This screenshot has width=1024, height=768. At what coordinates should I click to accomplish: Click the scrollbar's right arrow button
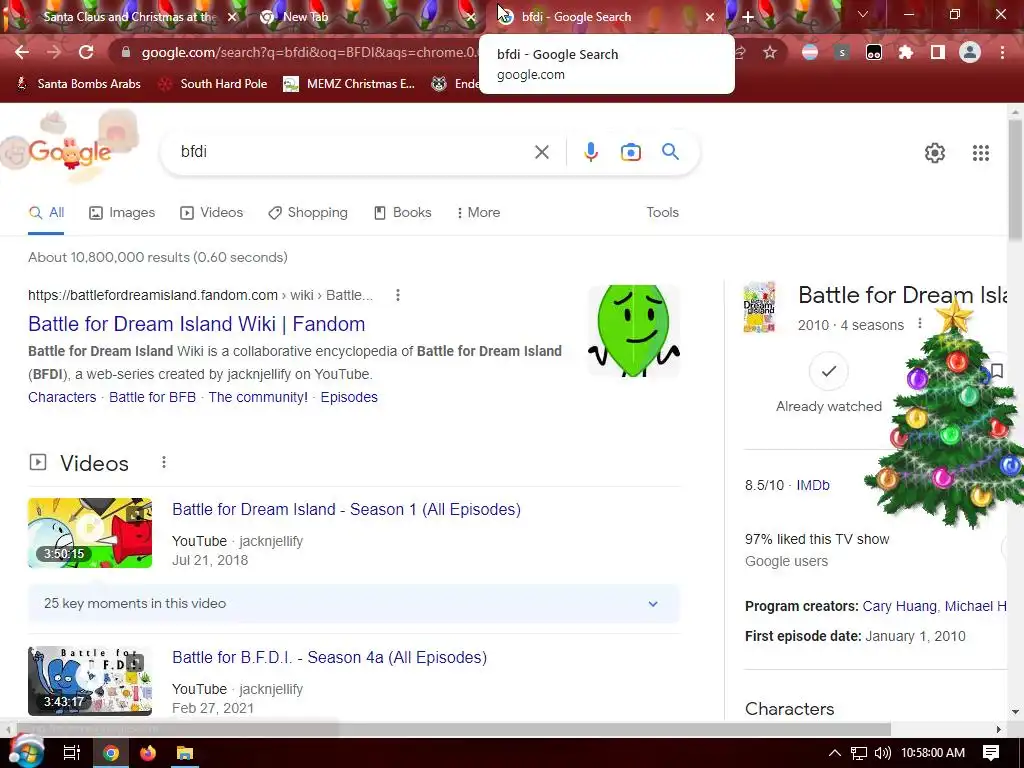coord(998,729)
